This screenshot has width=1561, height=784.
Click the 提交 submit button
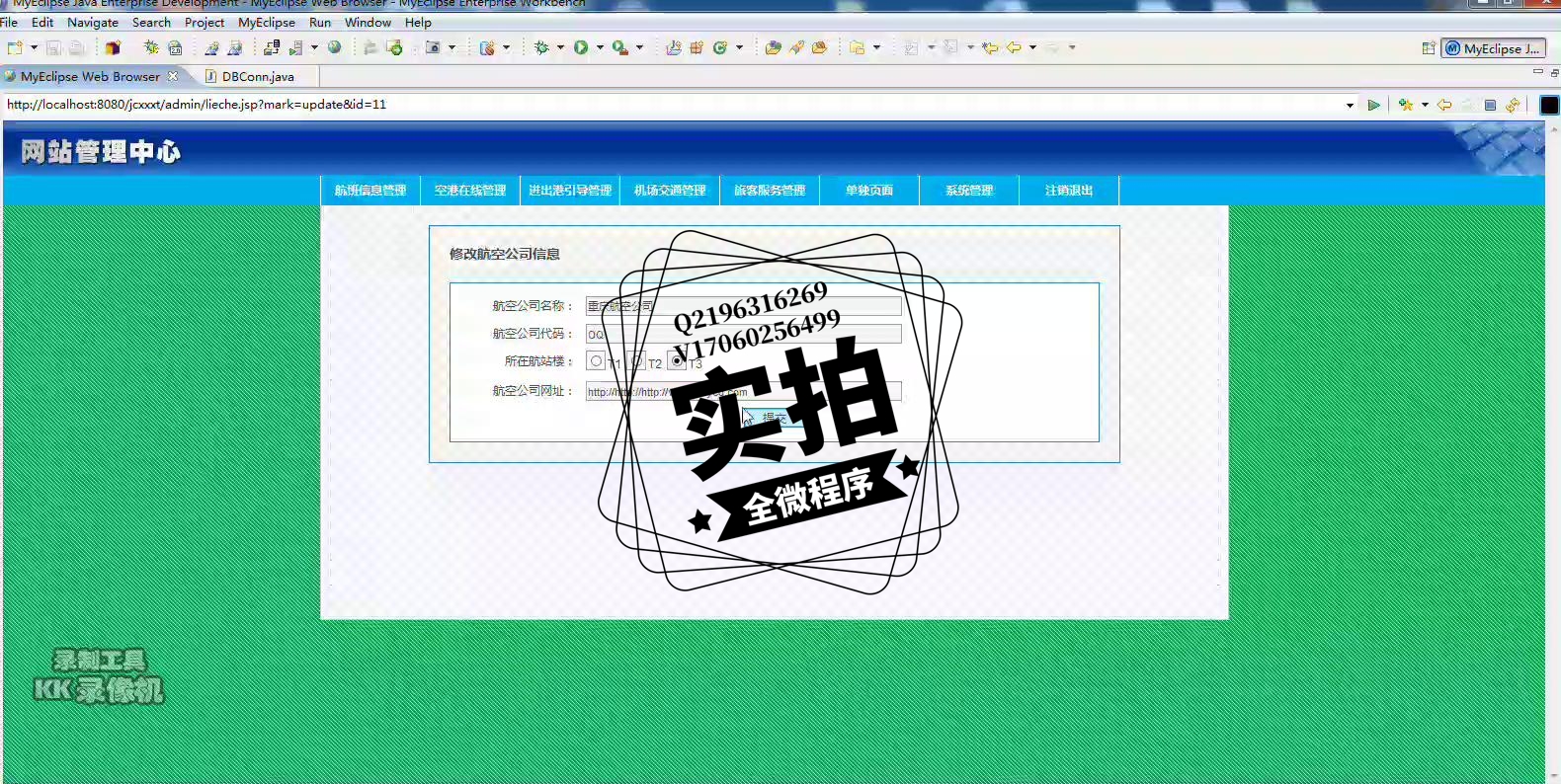pos(775,419)
